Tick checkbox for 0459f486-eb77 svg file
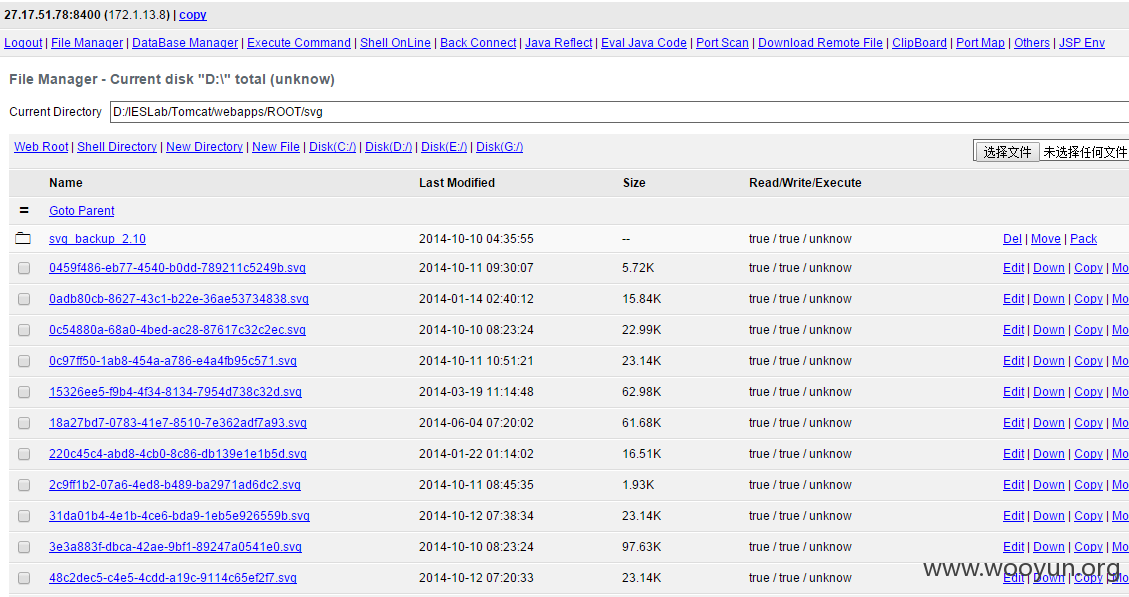This screenshot has width=1129, height=597. coord(24,268)
